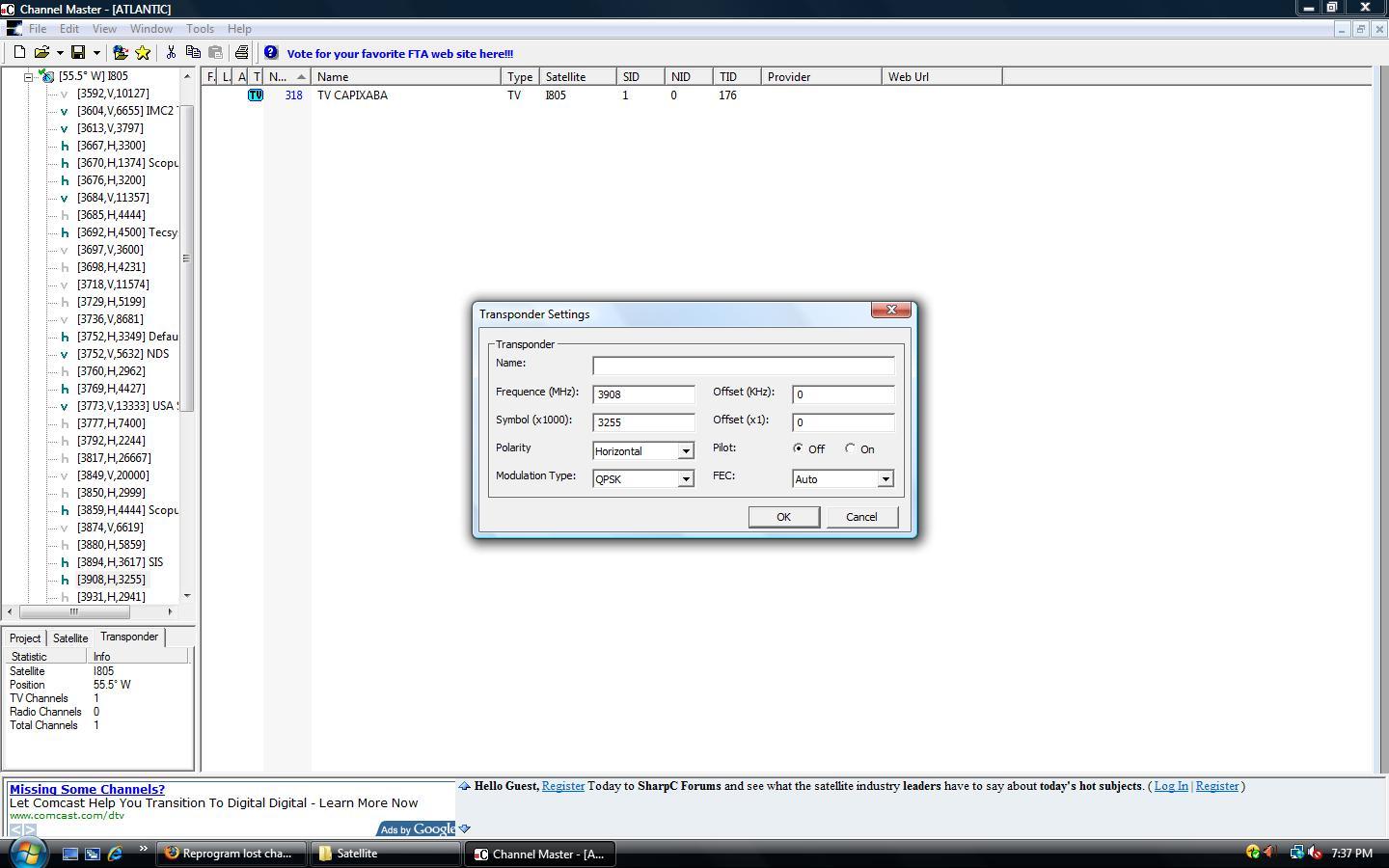The height and width of the screenshot is (868, 1389).
Task: Click the tree horizontal scrollbar thumb
Action: click(73, 611)
